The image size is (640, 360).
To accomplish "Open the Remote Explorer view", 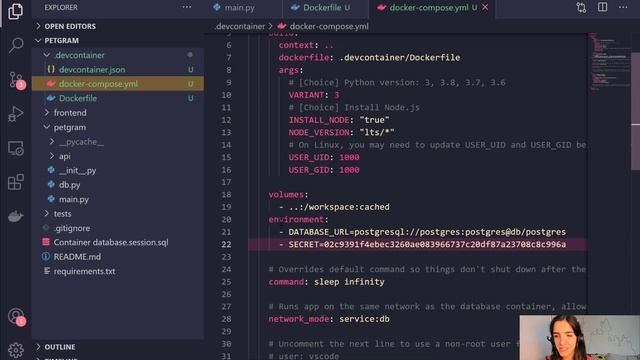I will (16, 148).
